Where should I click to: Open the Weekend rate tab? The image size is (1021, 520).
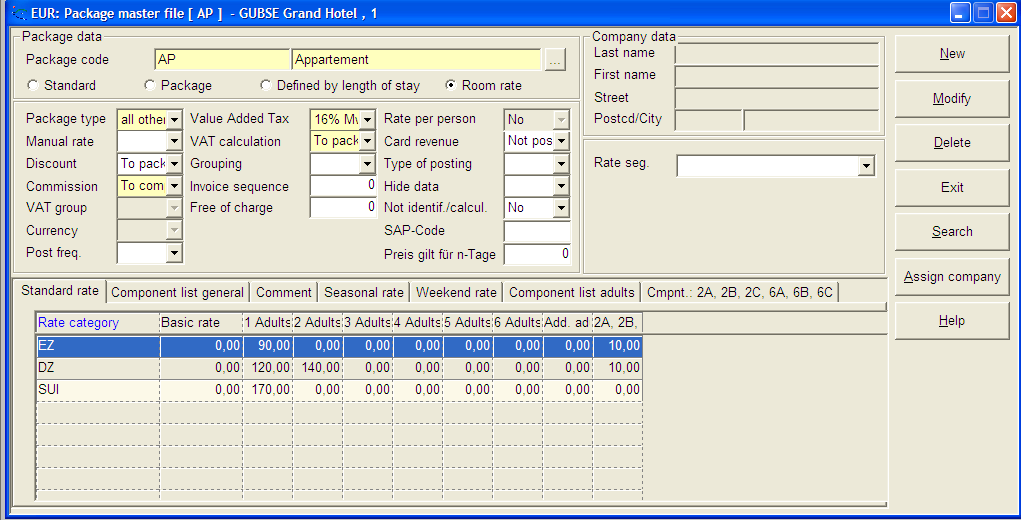pyautogui.click(x=456, y=293)
